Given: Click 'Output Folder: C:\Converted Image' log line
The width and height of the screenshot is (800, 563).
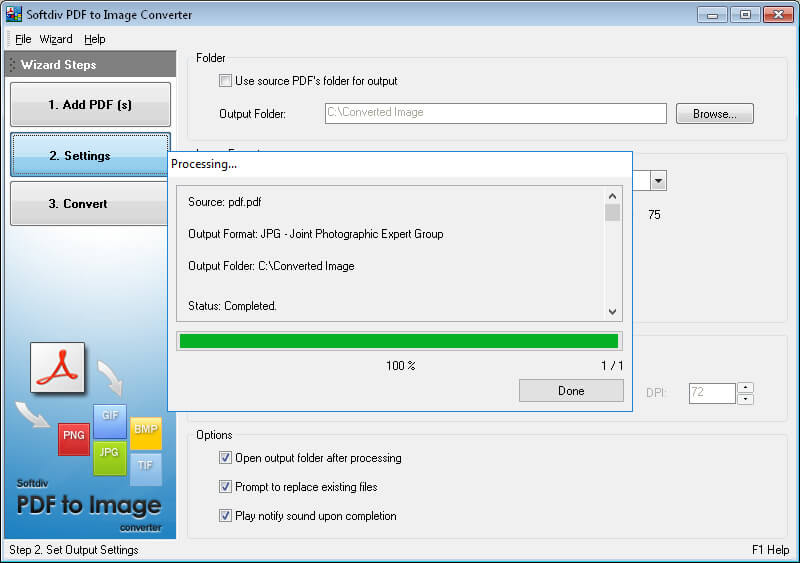Looking at the screenshot, I should 271,266.
